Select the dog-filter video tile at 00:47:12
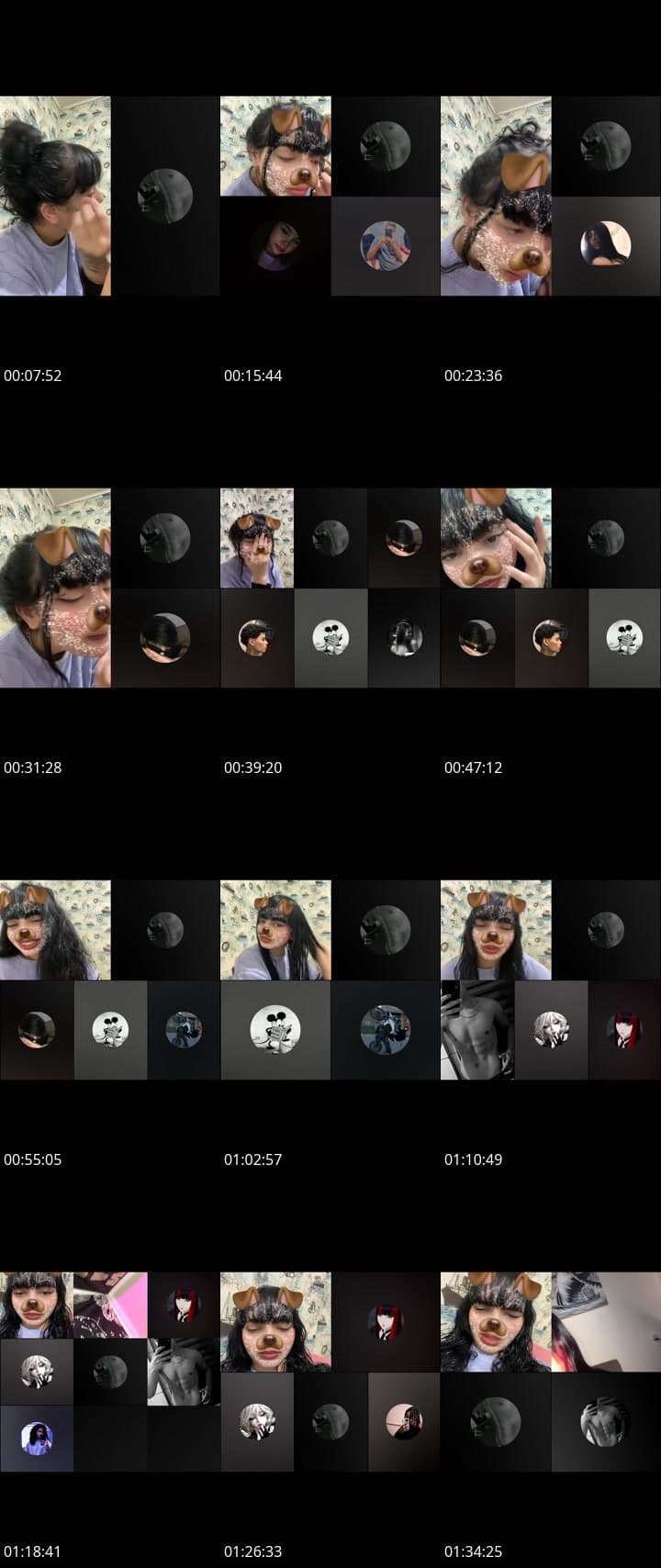 point(496,538)
